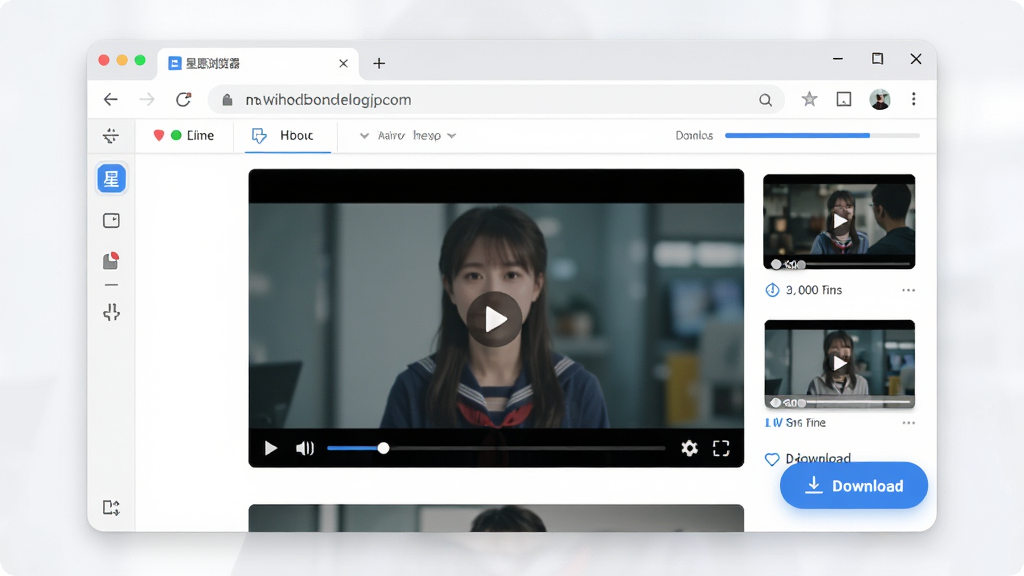1024x576 pixels.
Task: Expand the Aairv hesp dropdown arrow on right
Action: 452,136
